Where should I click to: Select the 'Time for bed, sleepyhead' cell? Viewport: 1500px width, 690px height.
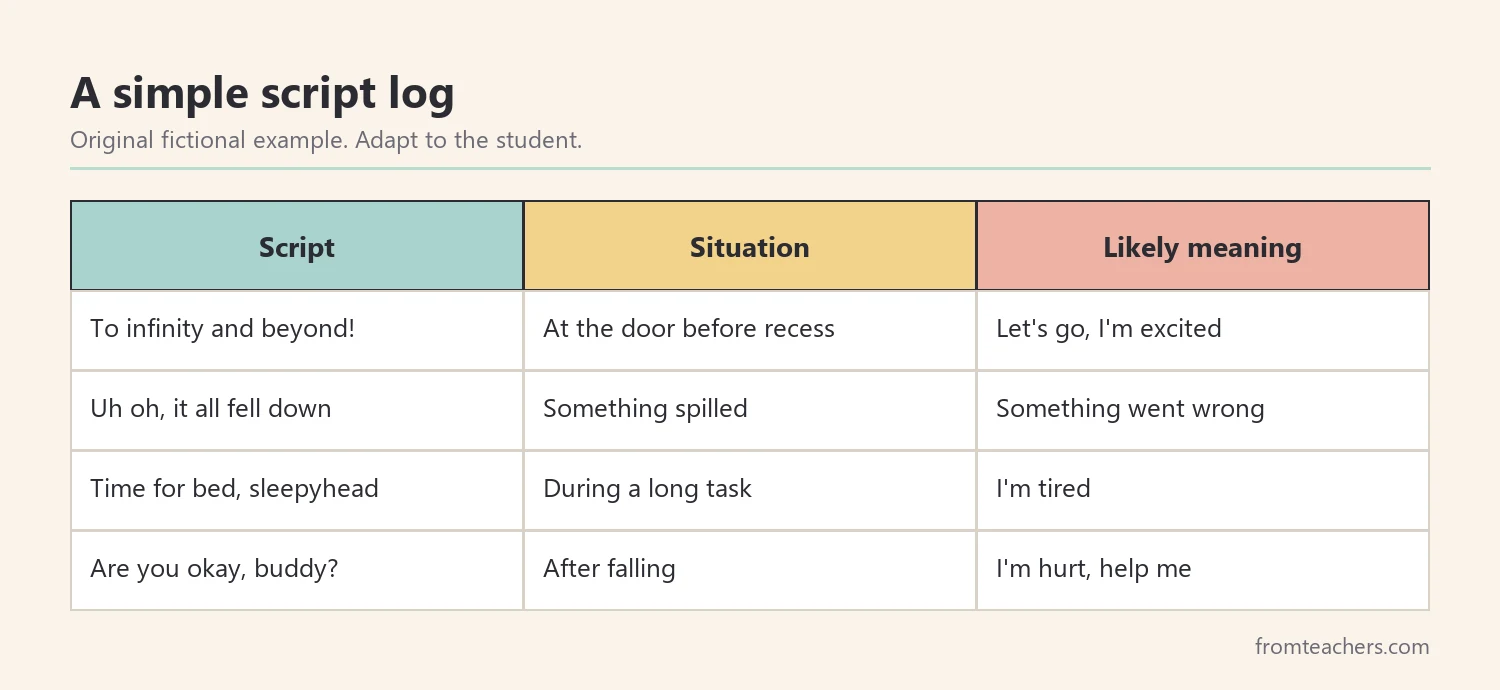(297, 490)
